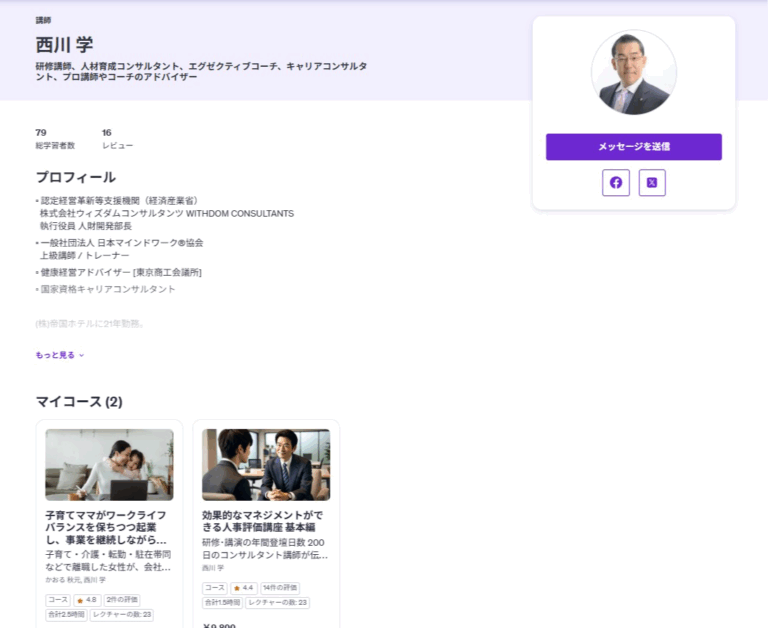Open thumbnail of 人事評価講座 course
768x628 pixels.
click(266, 465)
